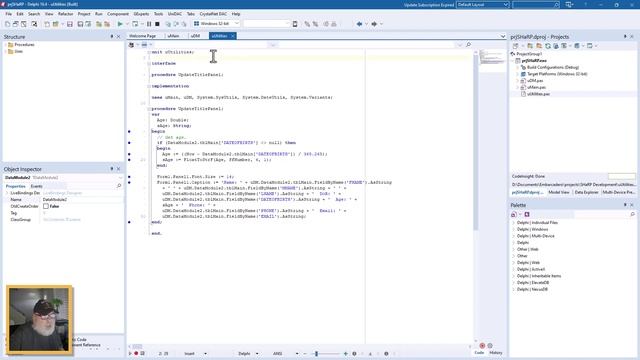Select the Uses node in Structure
Screen dimensions: 640x360
18,52
